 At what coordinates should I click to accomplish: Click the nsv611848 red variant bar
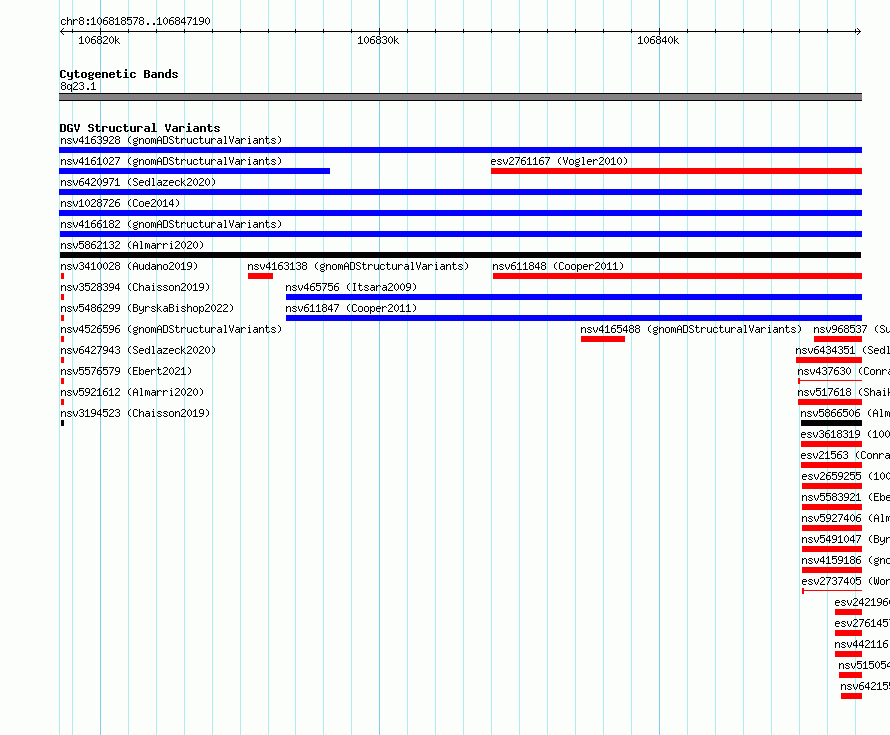click(677, 276)
